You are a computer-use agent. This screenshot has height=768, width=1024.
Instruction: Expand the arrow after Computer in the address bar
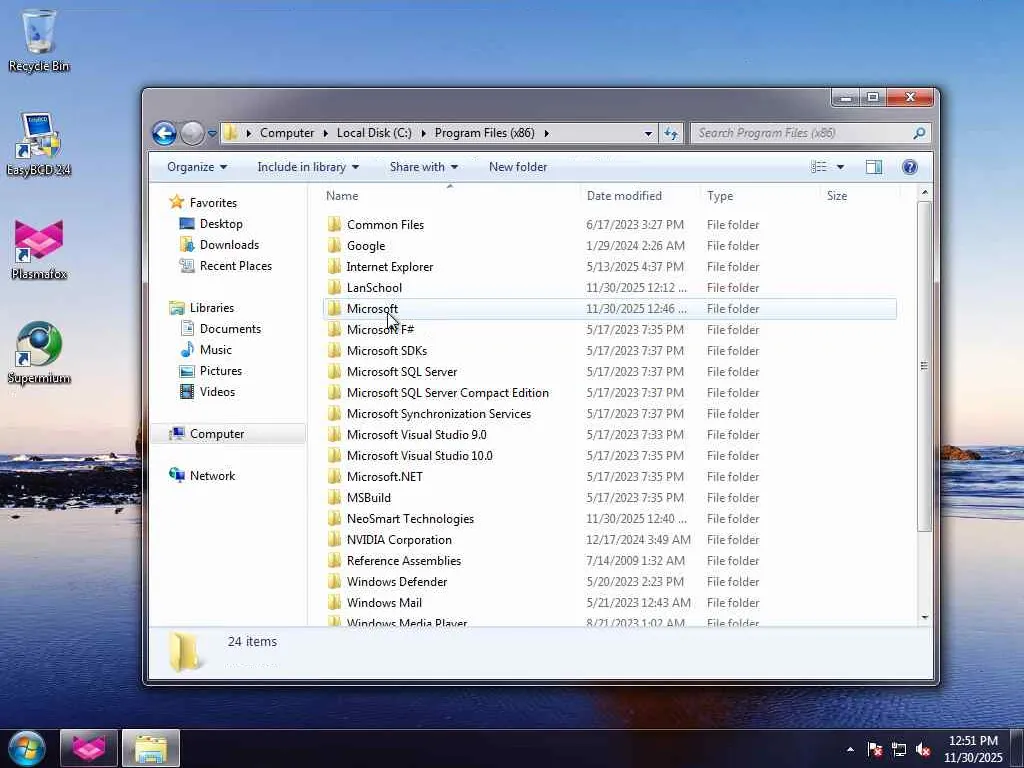pos(325,133)
